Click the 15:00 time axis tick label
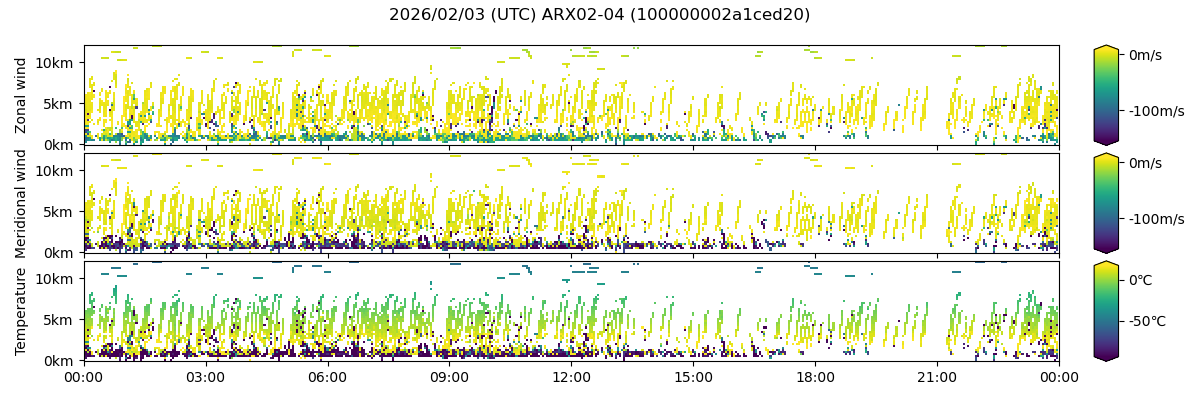Image resolution: width=1200 pixels, height=400 pixels. [693, 377]
